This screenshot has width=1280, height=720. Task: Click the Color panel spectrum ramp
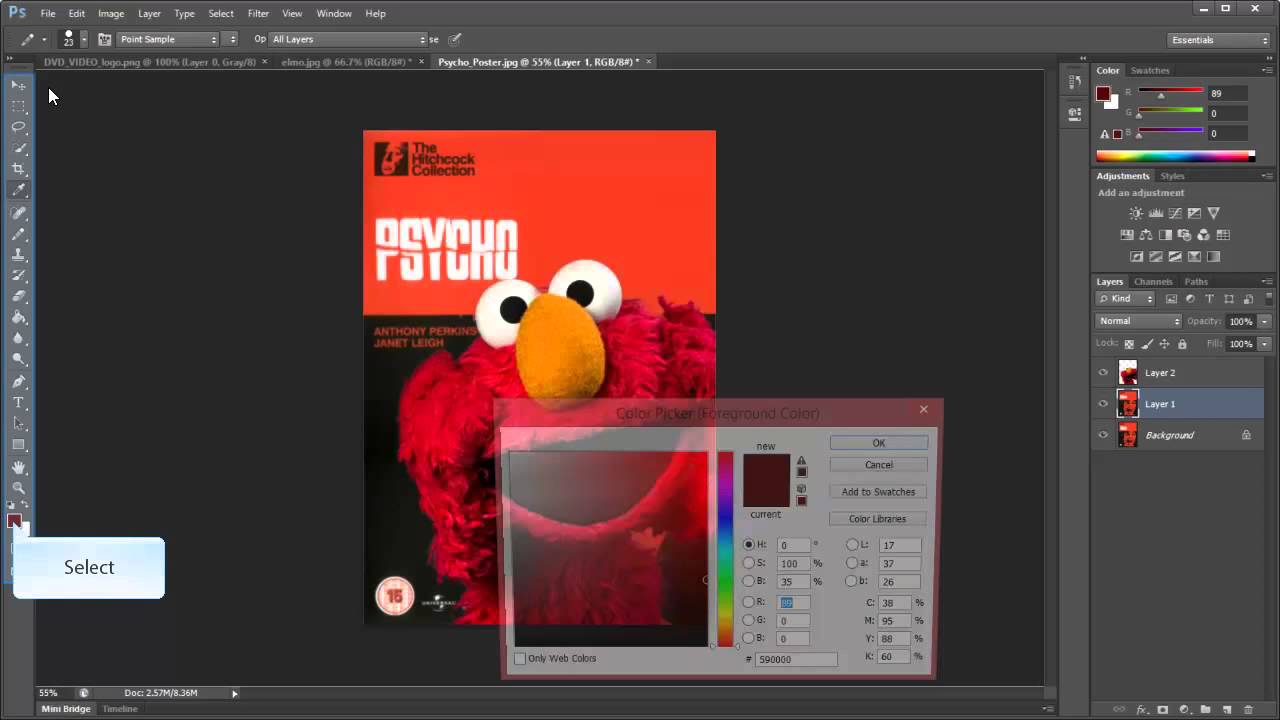[x=1175, y=156]
